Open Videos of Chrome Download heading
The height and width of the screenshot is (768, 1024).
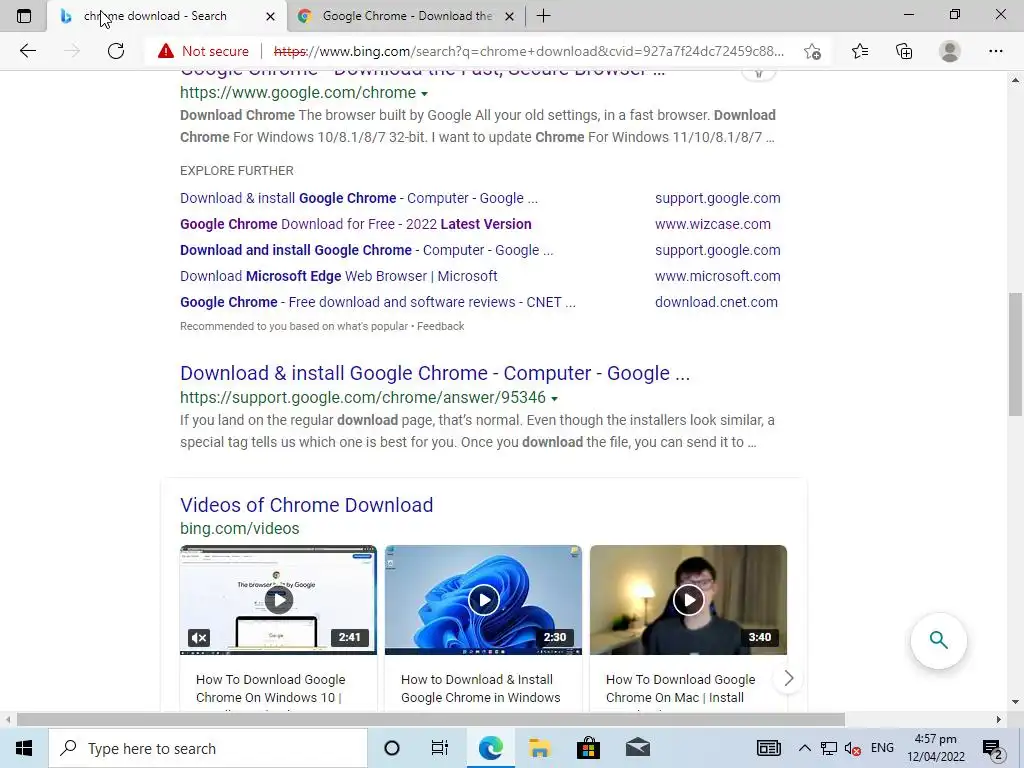coord(306,505)
